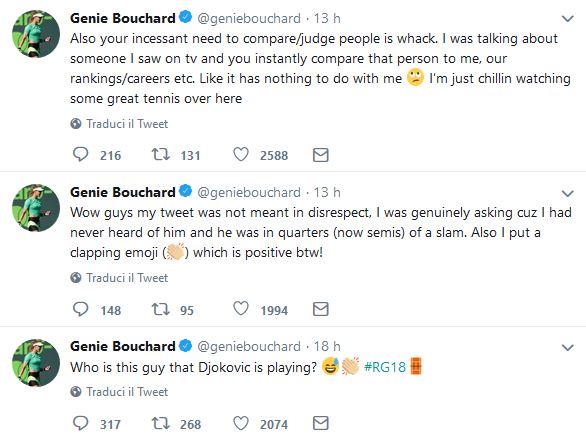
Task: Open the #RG18 hashtag link
Action: (x=385, y=367)
